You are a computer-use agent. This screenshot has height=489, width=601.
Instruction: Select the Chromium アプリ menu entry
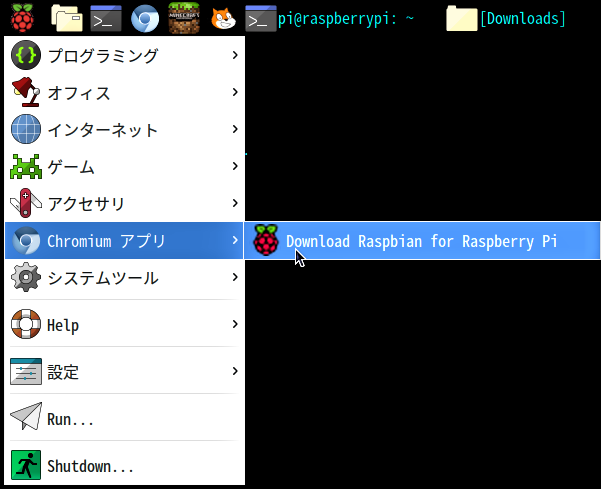coord(125,241)
